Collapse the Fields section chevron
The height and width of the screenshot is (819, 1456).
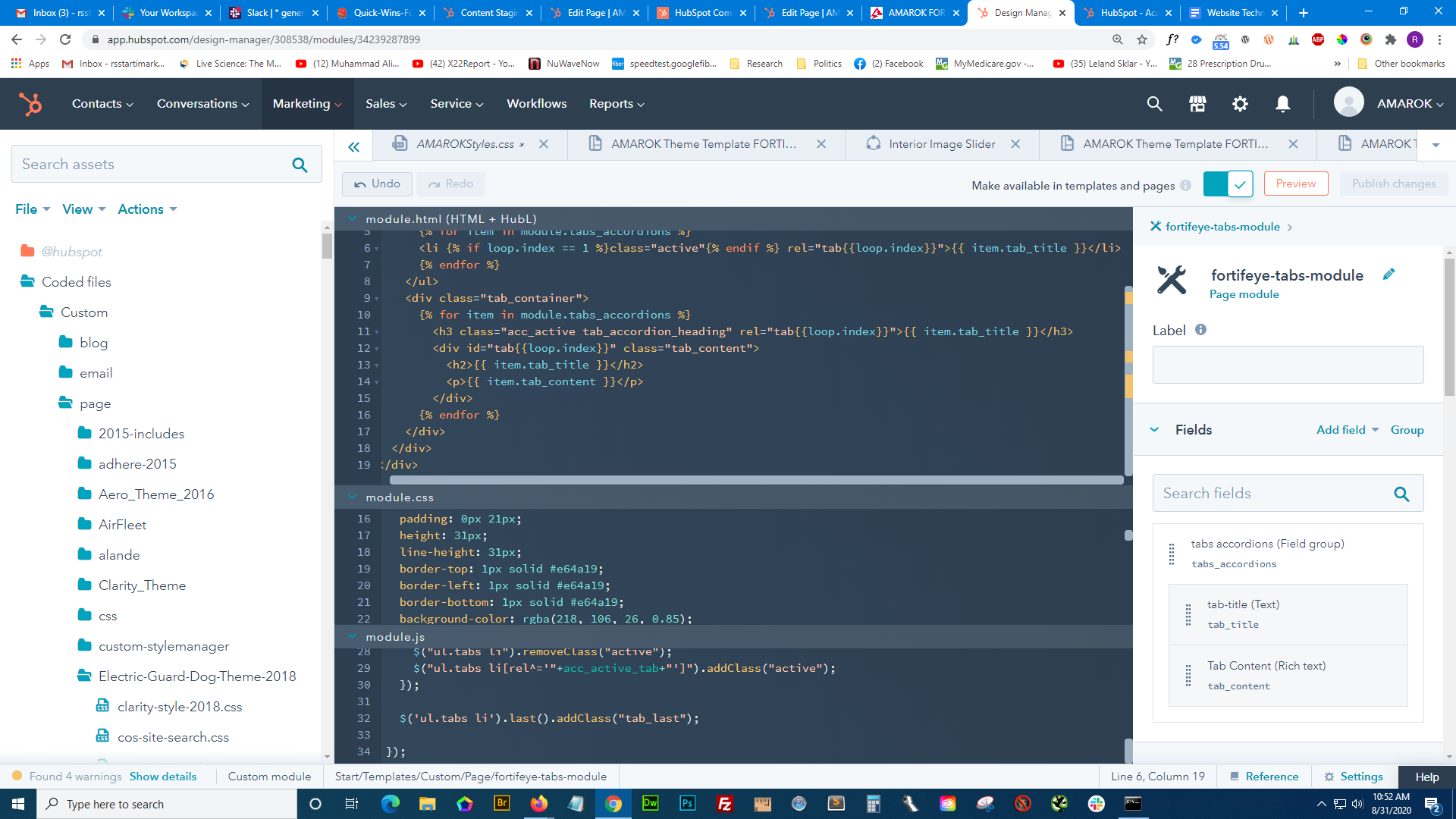click(x=1154, y=430)
